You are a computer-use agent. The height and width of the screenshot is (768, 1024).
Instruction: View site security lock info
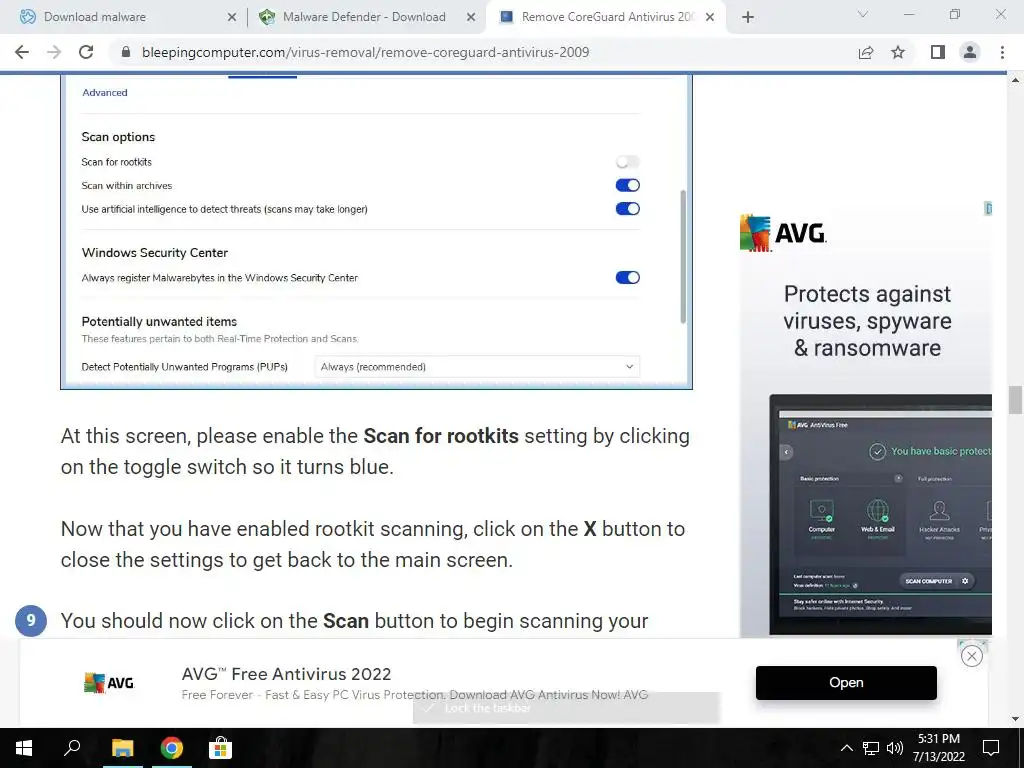pos(126,52)
